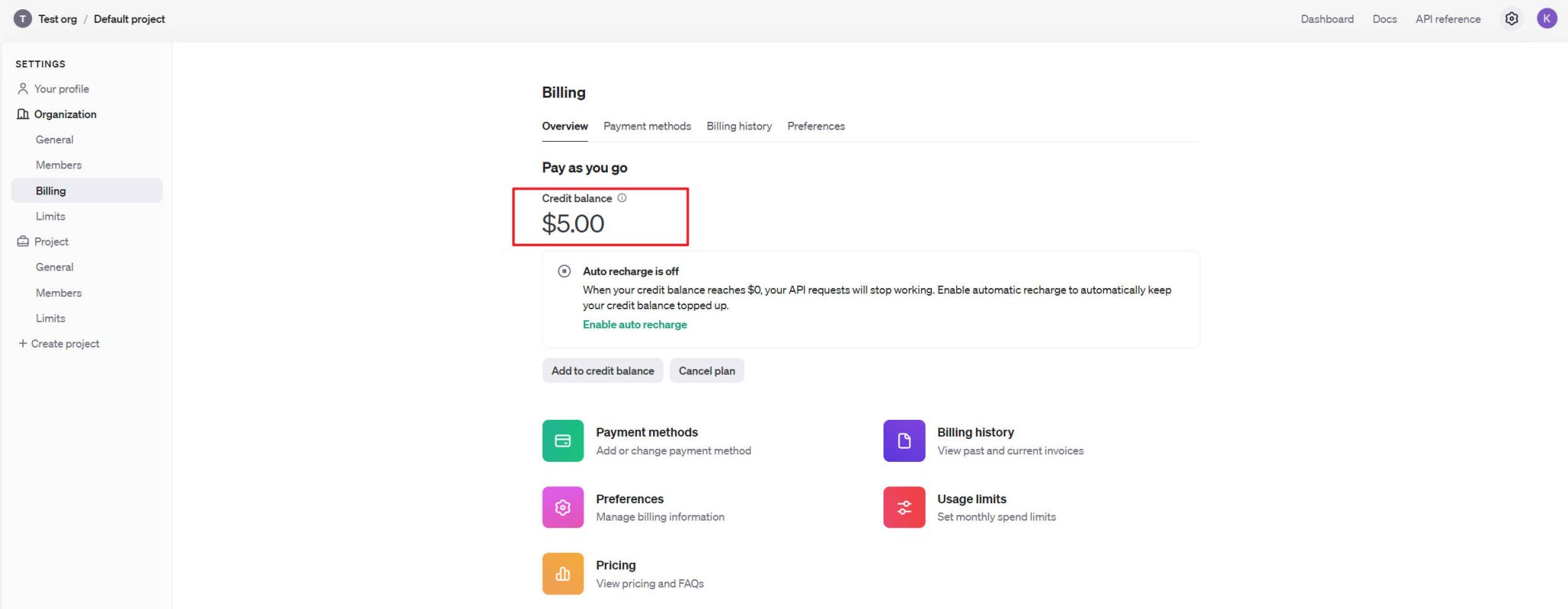Click the Test org avatar icon
The height and width of the screenshot is (609, 1568).
click(x=23, y=19)
